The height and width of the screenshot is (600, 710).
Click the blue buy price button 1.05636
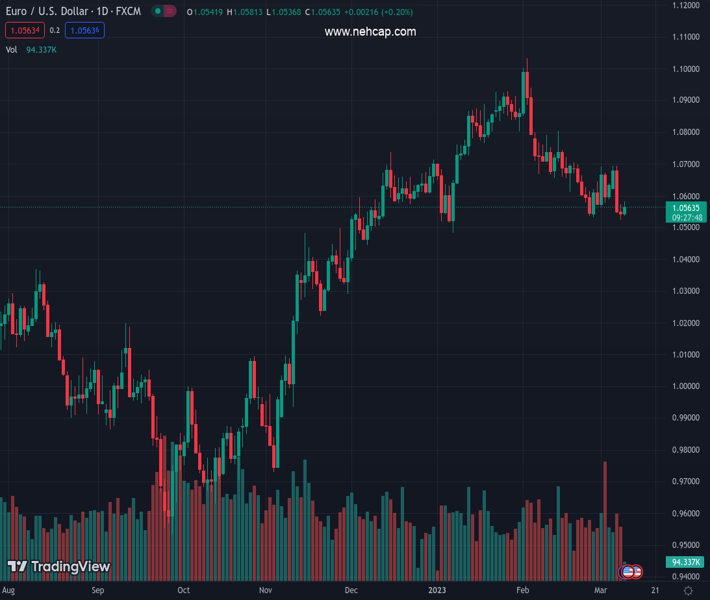tap(85, 30)
